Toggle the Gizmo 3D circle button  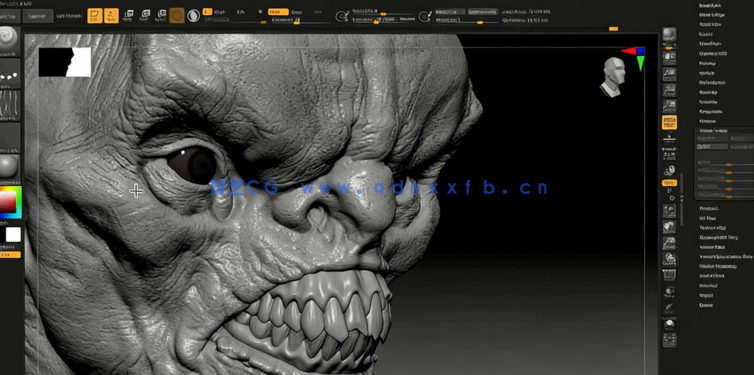click(x=176, y=15)
